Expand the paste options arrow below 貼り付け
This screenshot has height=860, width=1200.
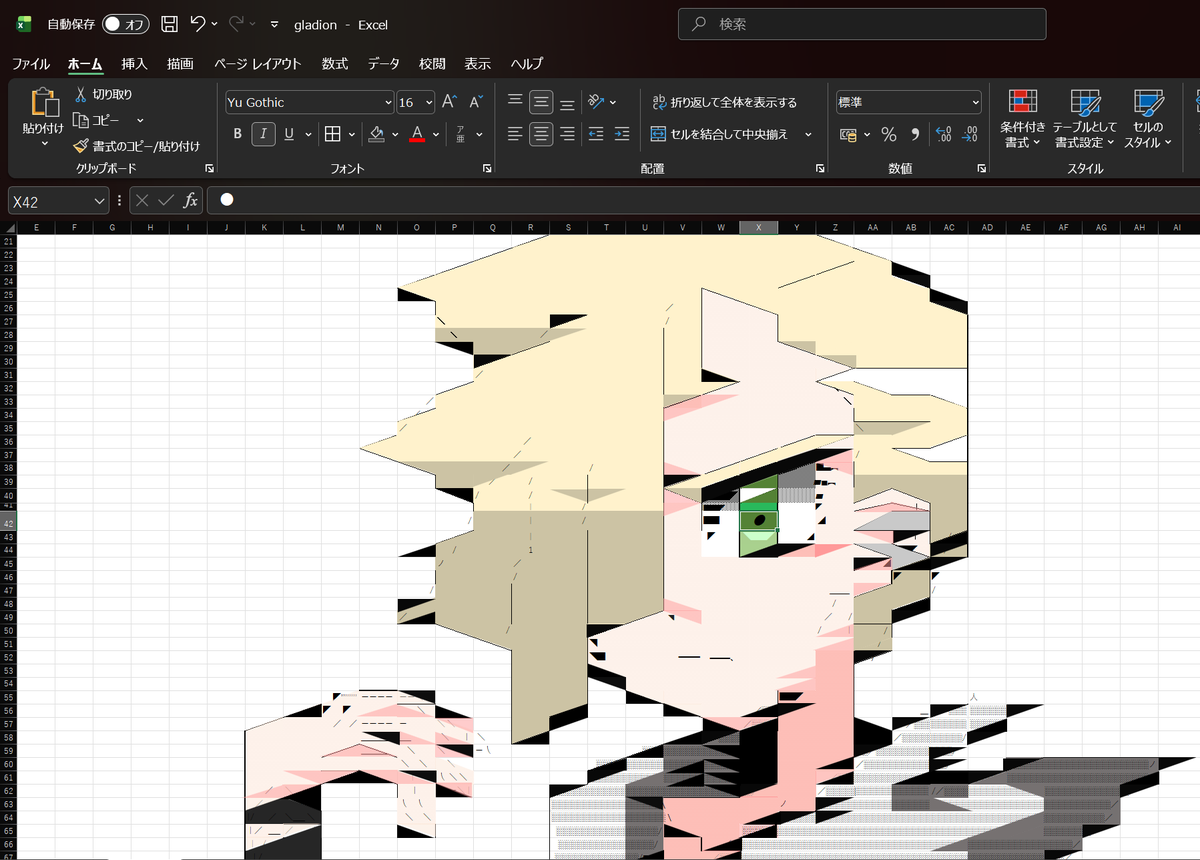coord(44,144)
